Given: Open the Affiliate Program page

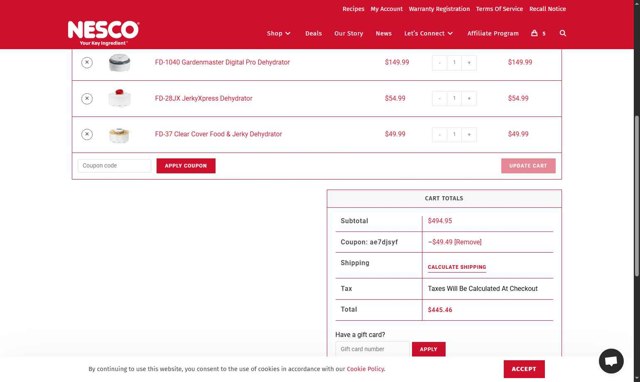Looking at the screenshot, I should point(493,33).
